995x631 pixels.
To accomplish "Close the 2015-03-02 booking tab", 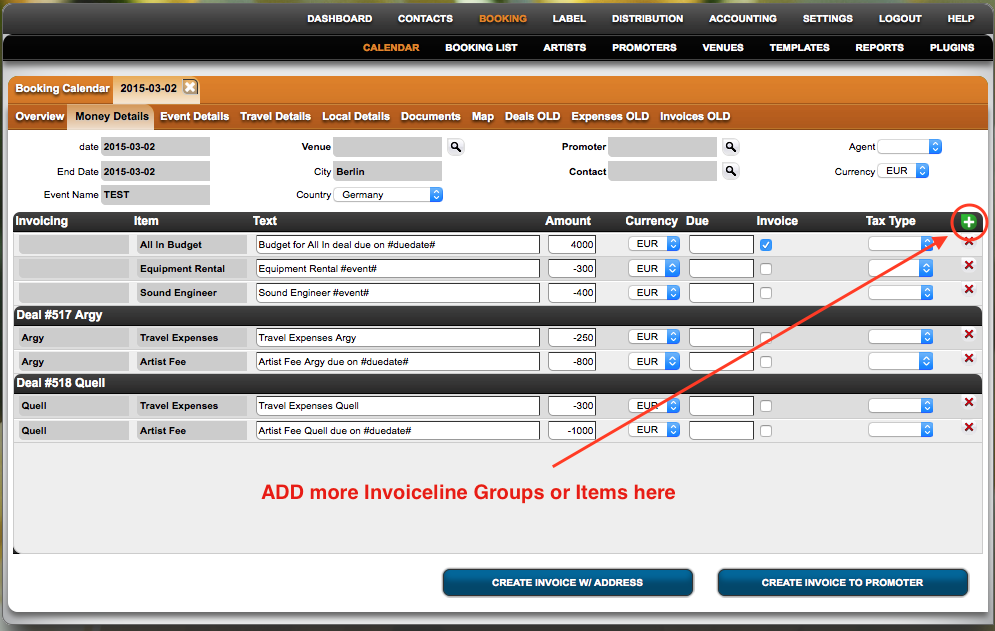I will click(x=191, y=88).
